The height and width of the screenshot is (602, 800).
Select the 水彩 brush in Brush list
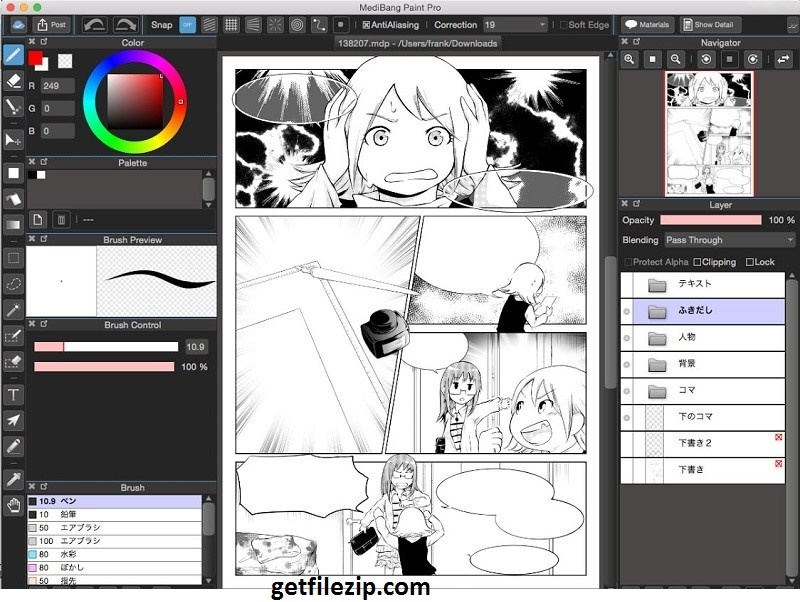(x=114, y=554)
